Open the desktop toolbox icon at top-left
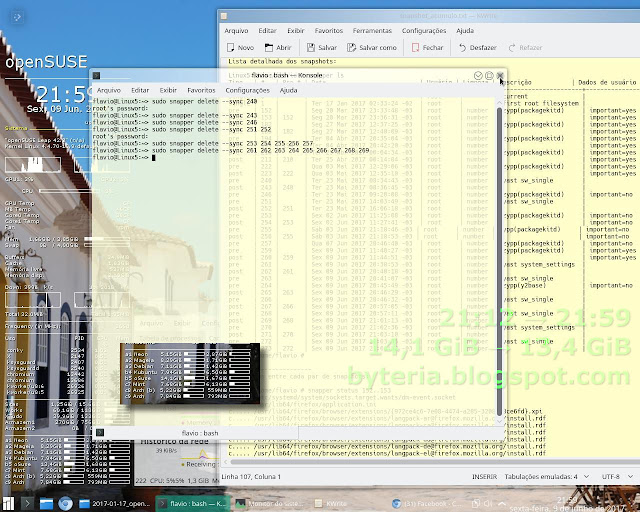 point(17,17)
